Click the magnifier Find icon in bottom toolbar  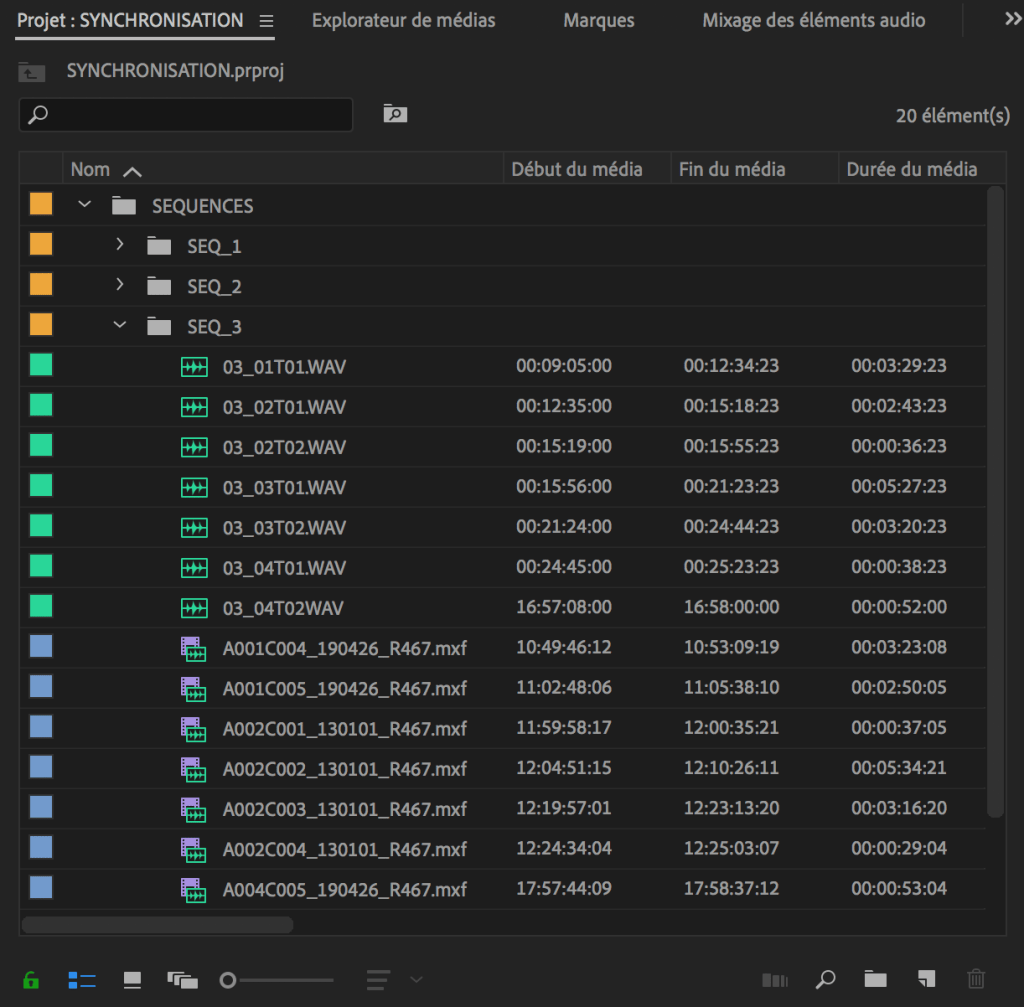click(x=825, y=980)
